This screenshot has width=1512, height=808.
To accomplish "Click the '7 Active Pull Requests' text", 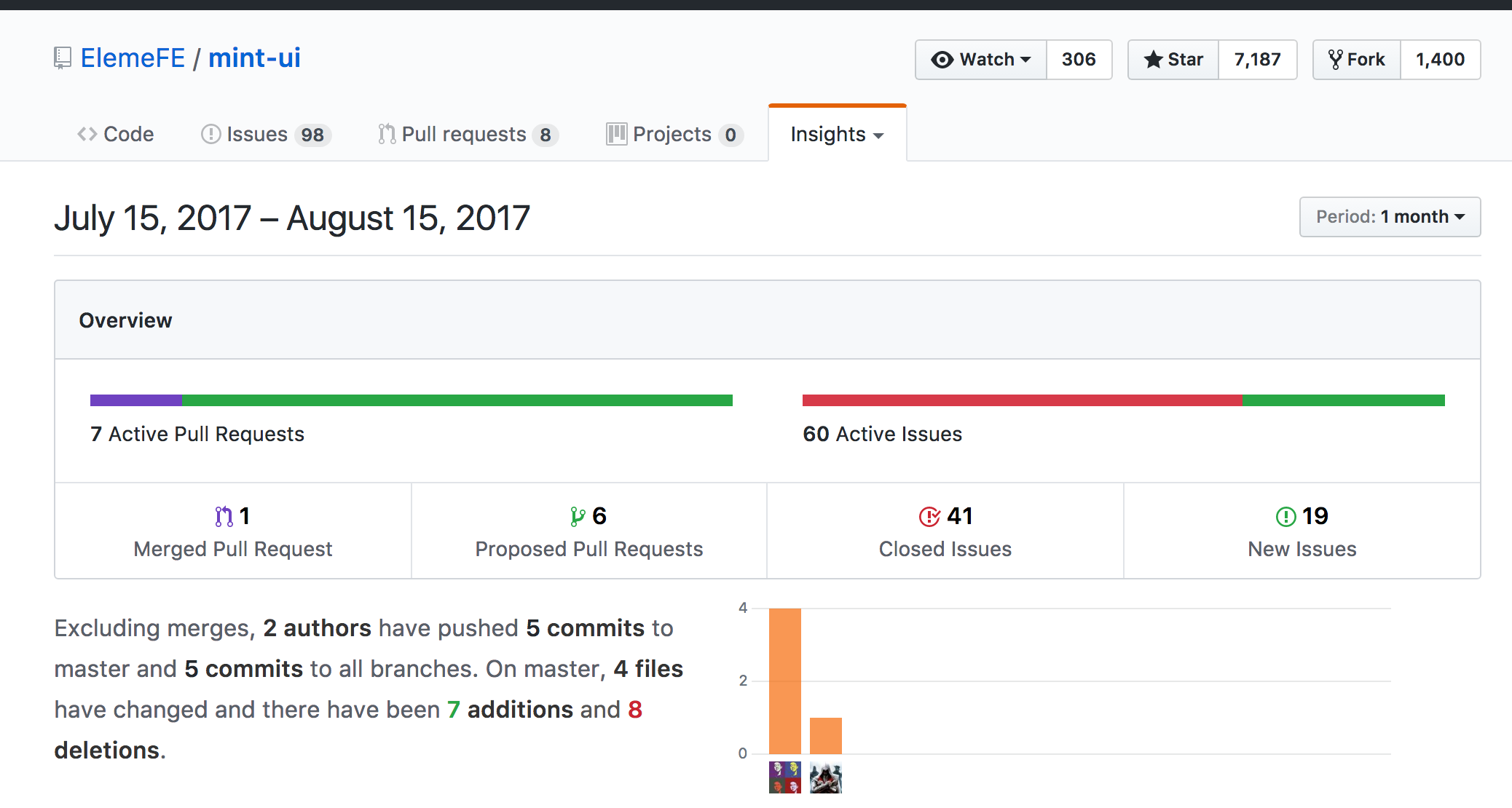I will pos(197,434).
